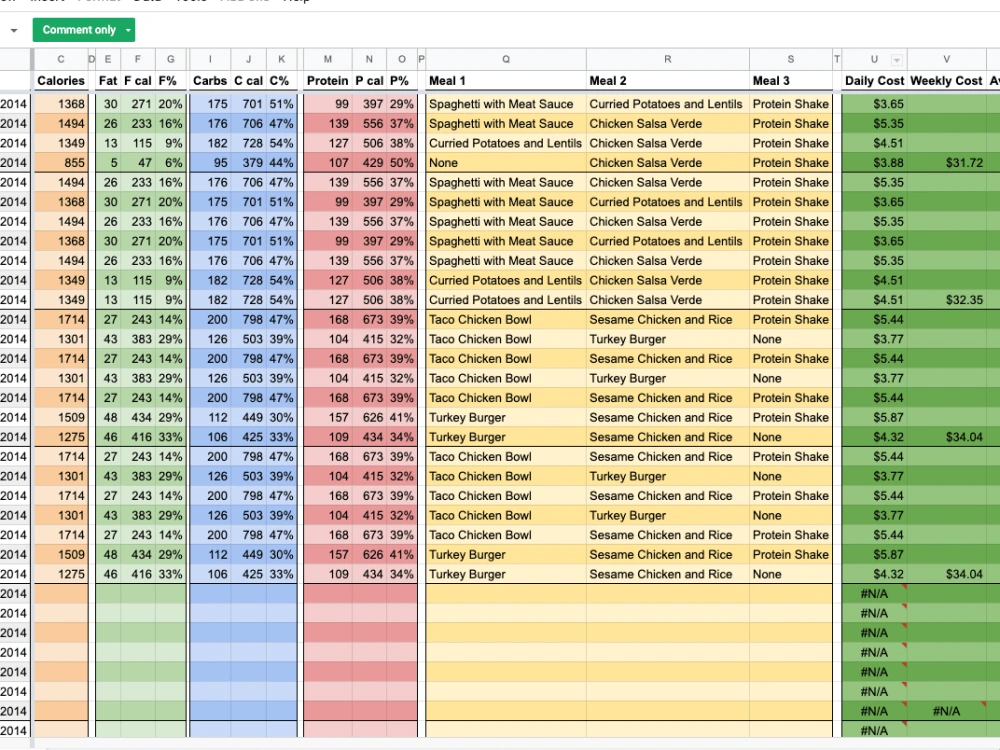Select the $31.72 weekly cost cell
The height and width of the screenshot is (750, 1000).
tap(946, 163)
